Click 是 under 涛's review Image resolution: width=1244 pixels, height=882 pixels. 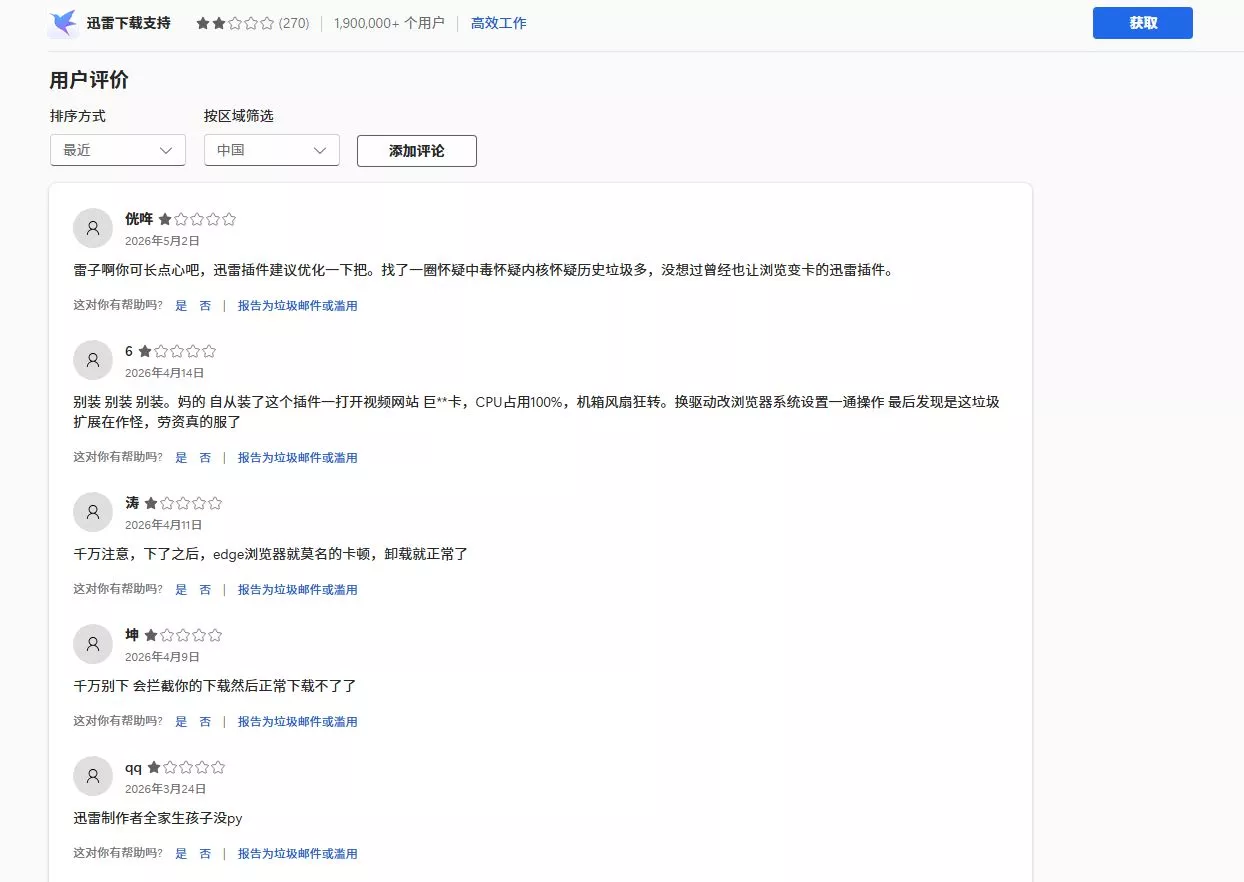(181, 590)
